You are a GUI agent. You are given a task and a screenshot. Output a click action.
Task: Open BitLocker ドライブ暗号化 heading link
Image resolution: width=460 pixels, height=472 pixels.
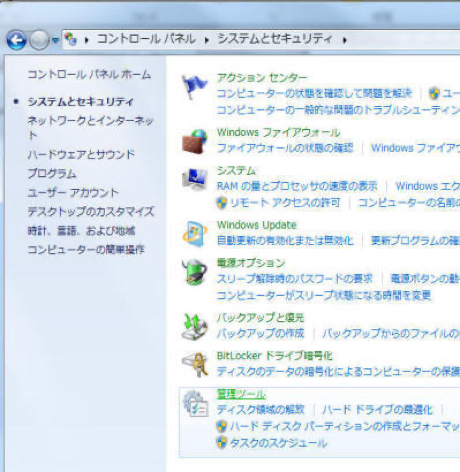click(275, 356)
